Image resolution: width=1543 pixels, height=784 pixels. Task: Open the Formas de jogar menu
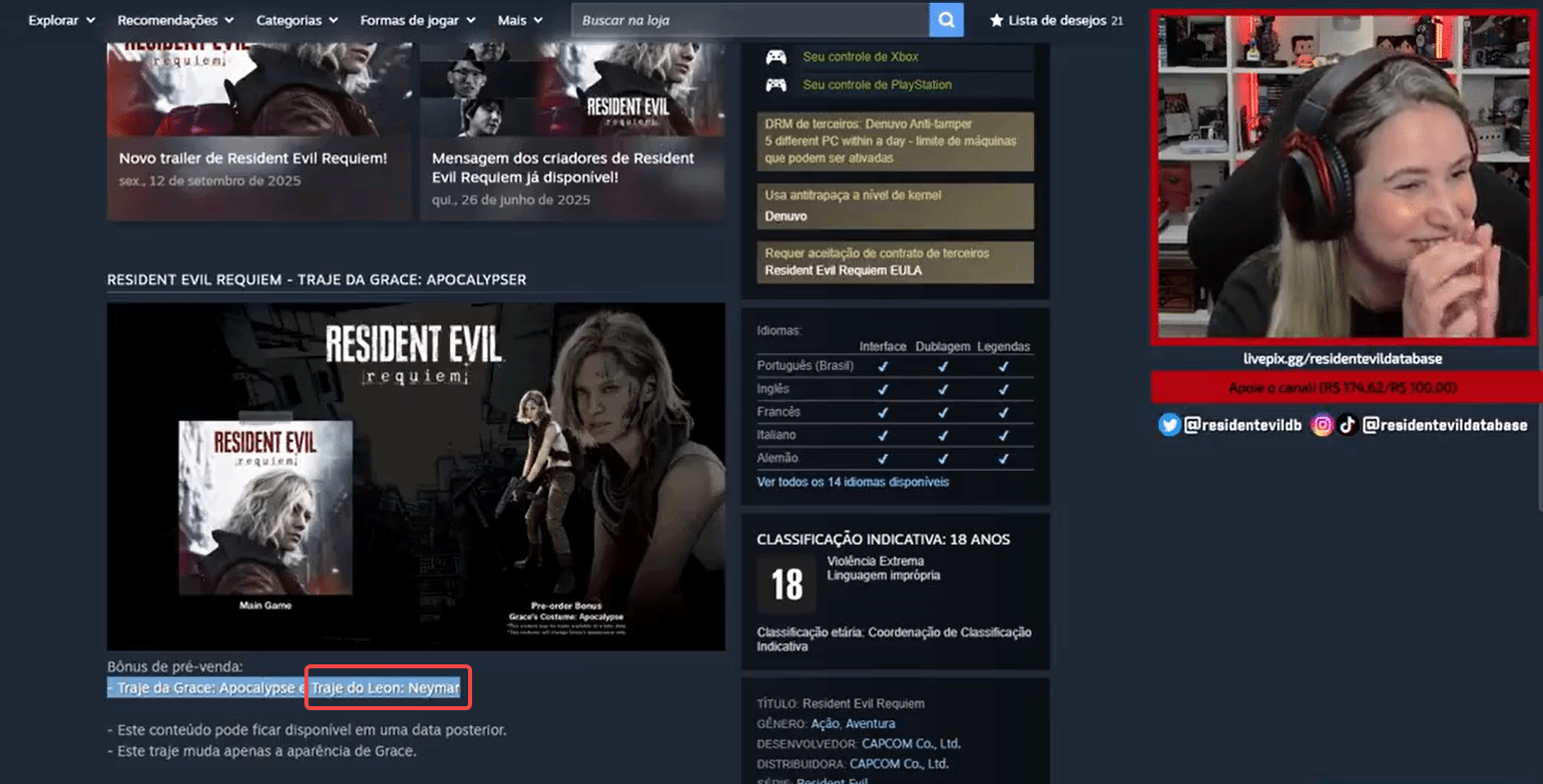417,20
